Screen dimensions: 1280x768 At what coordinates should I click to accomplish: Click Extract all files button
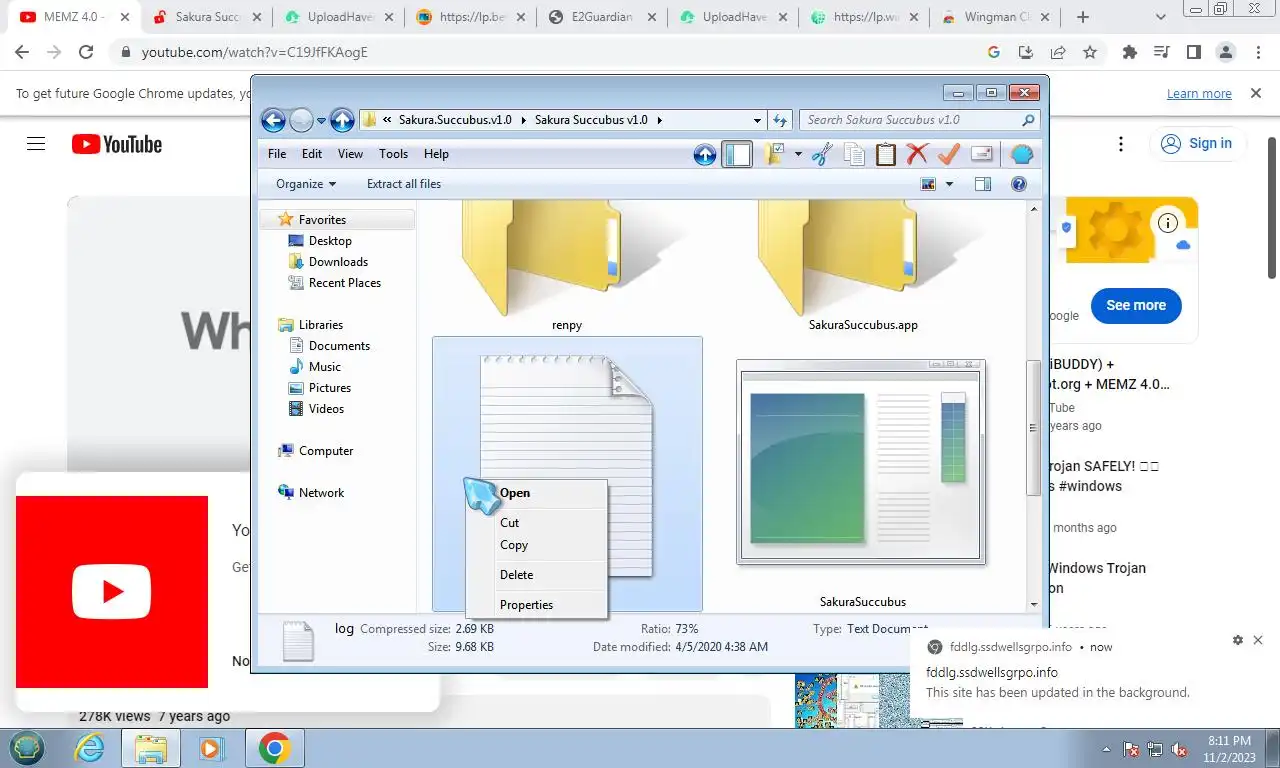click(404, 184)
